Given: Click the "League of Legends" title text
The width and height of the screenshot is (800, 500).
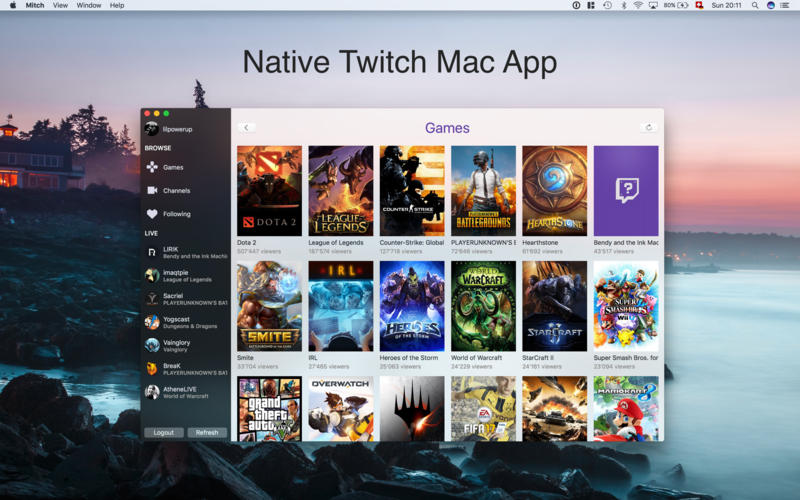Looking at the screenshot, I should [336, 243].
